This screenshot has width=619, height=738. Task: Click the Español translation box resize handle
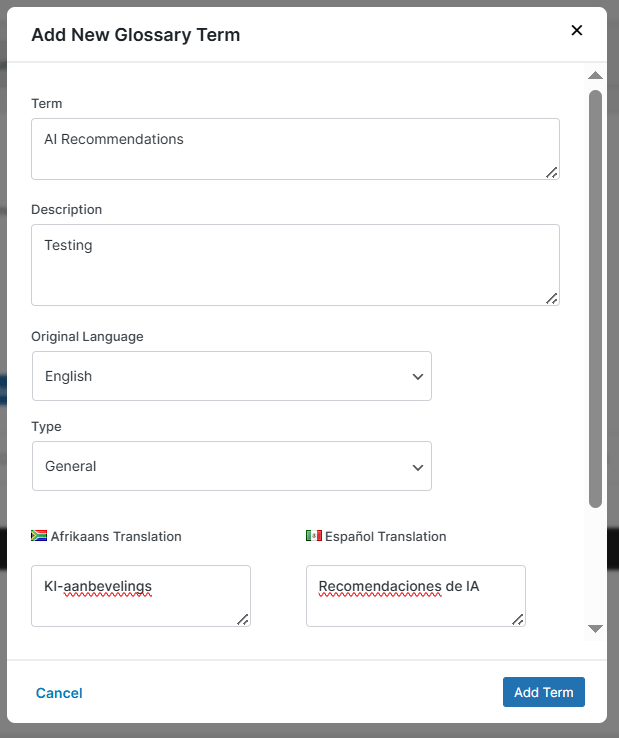[x=517, y=619]
